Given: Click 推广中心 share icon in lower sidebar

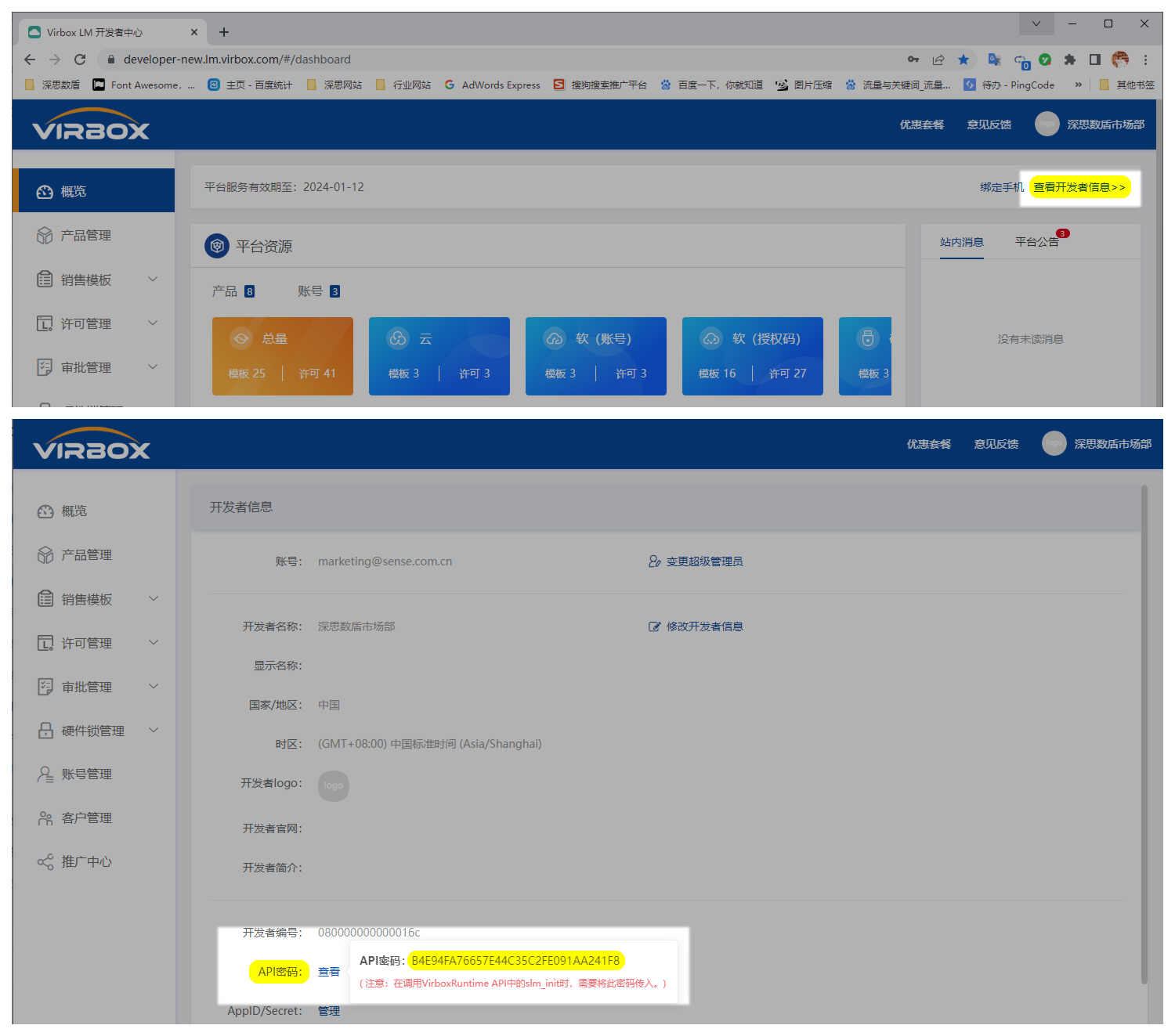Looking at the screenshot, I should pyautogui.click(x=45, y=862).
